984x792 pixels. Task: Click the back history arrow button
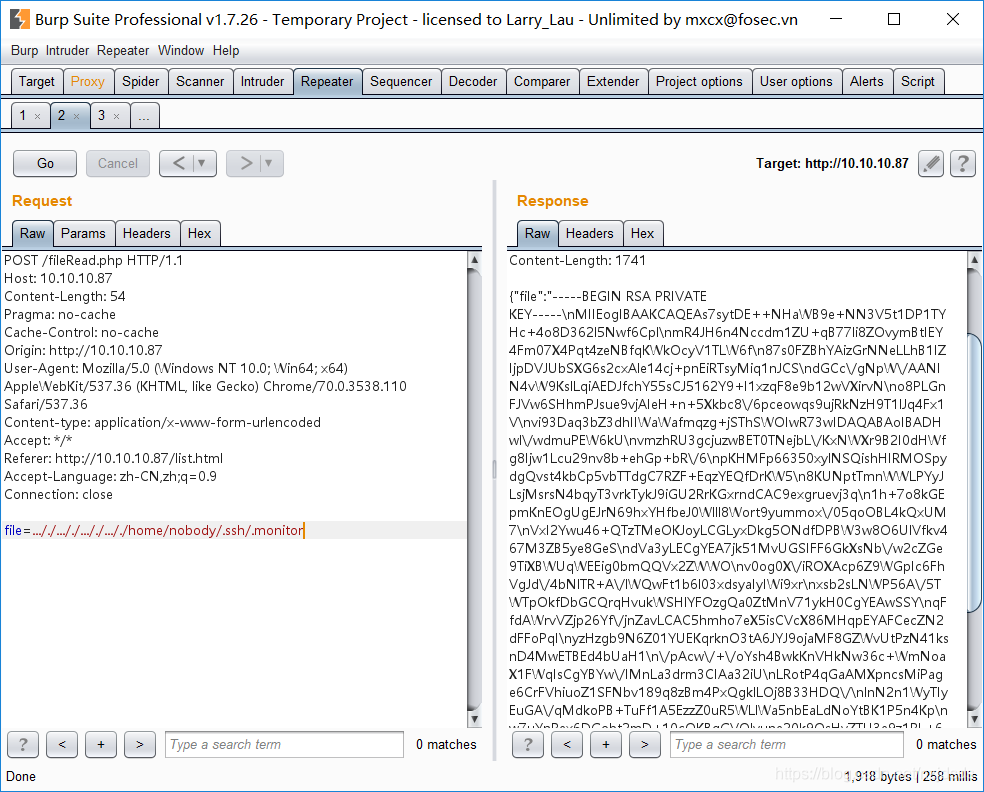(178, 164)
